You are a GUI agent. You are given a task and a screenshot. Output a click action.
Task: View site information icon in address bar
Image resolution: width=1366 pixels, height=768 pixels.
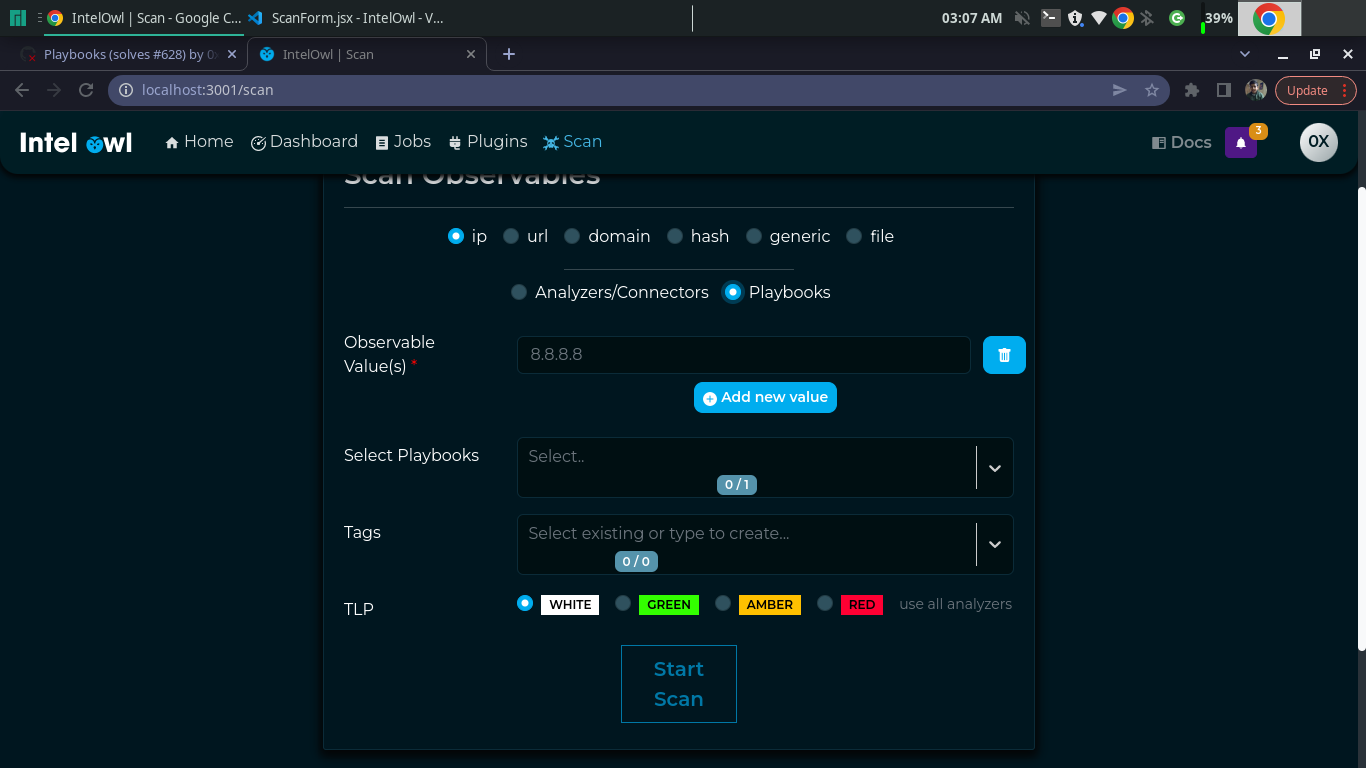pos(126,90)
